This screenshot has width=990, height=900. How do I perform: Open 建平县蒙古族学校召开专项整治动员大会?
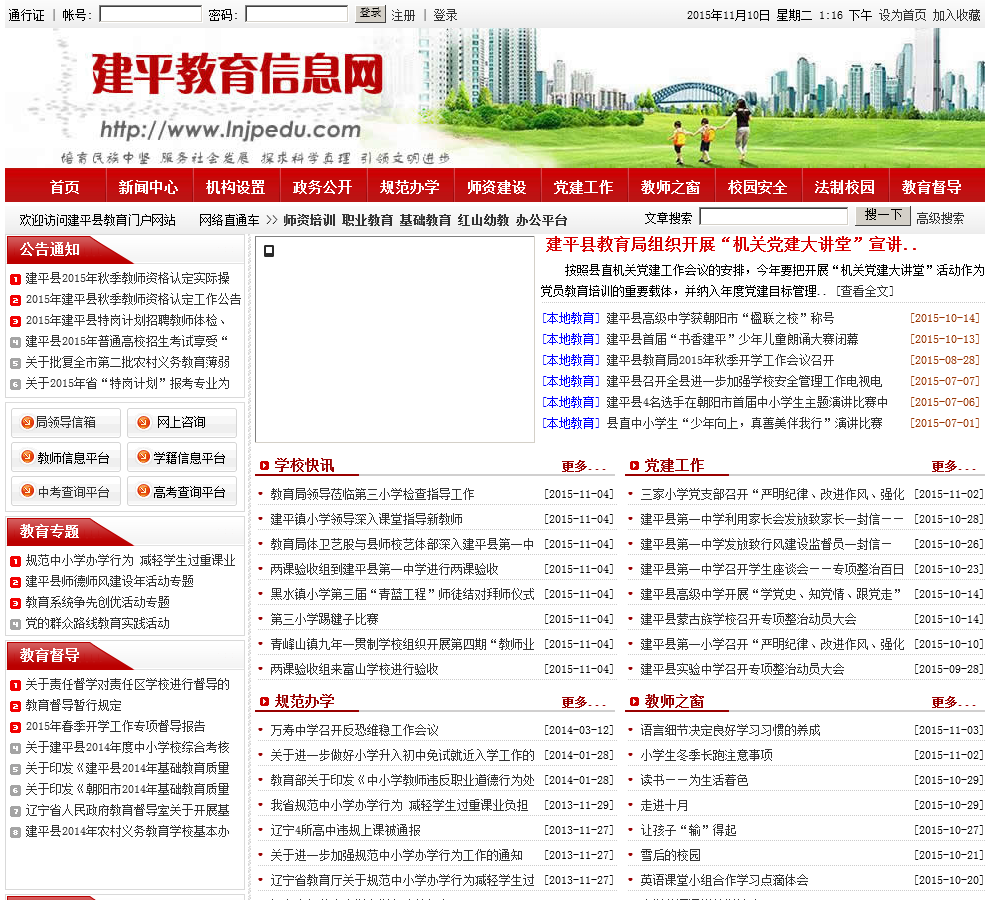point(748,620)
